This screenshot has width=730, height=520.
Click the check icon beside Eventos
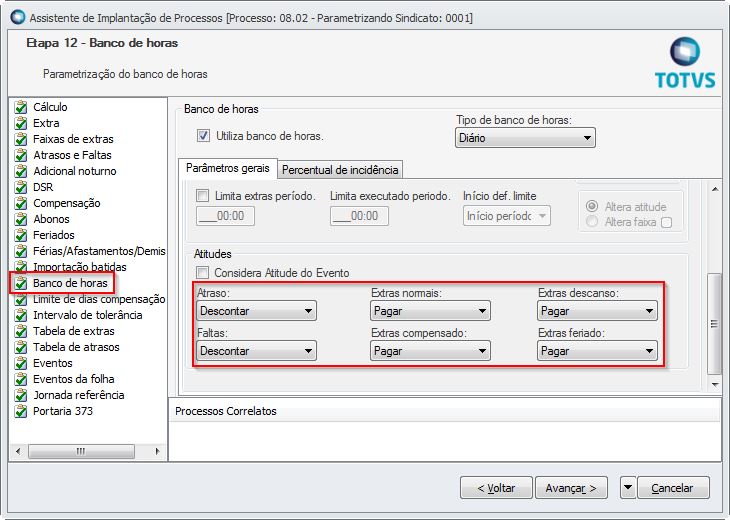[x=20, y=363]
